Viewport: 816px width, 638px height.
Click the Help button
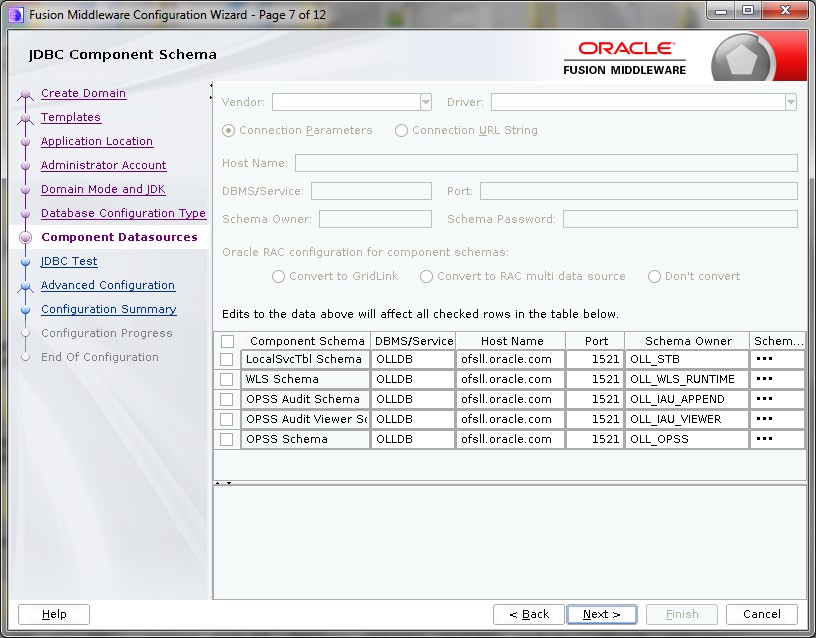click(54, 614)
